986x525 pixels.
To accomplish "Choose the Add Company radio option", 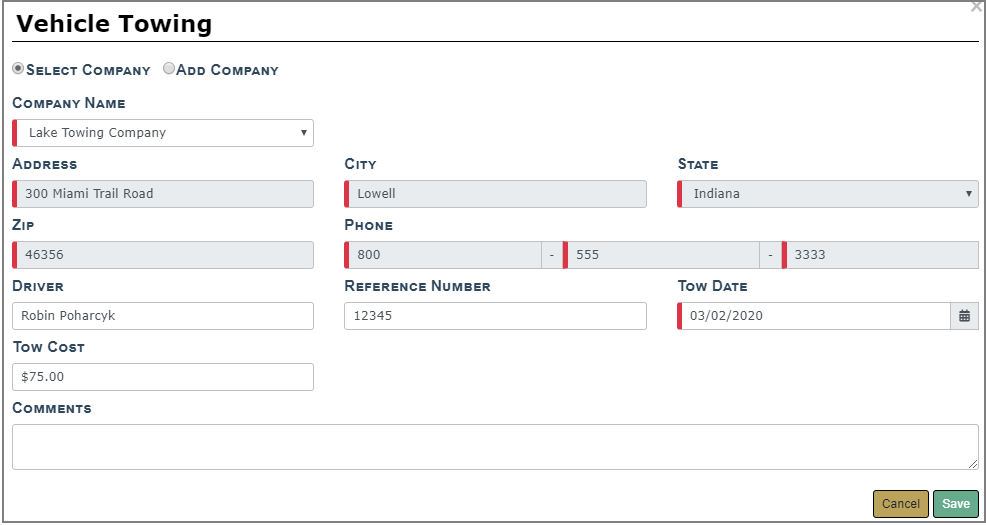I will 169,69.
